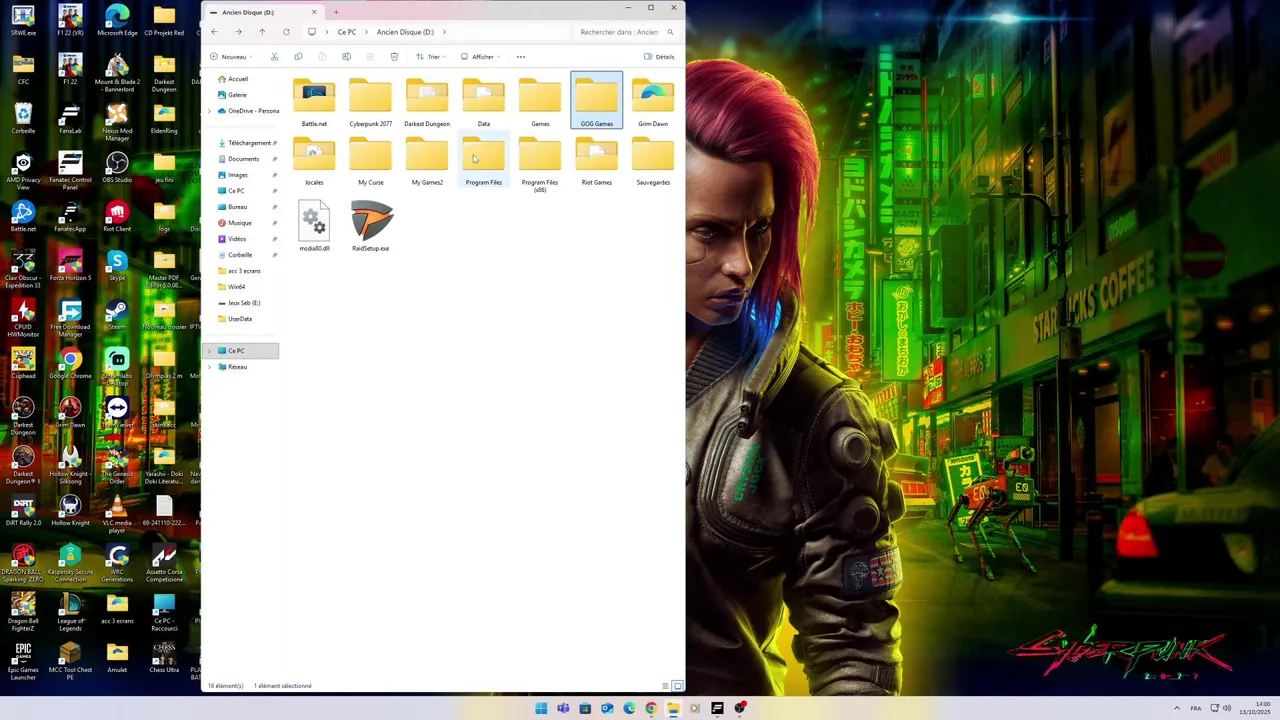Click the Google Chrome desktop shortcut
Image resolution: width=1280 pixels, height=720 pixels.
click(x=70, y=362)
